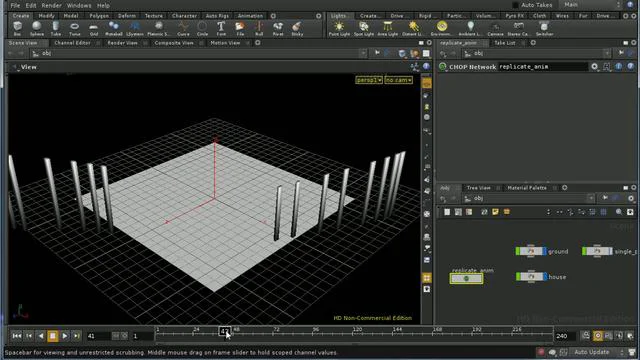The image size is (640, 360).
Task: Click the end frame 240 field
Action: click(x=565, y=336)
